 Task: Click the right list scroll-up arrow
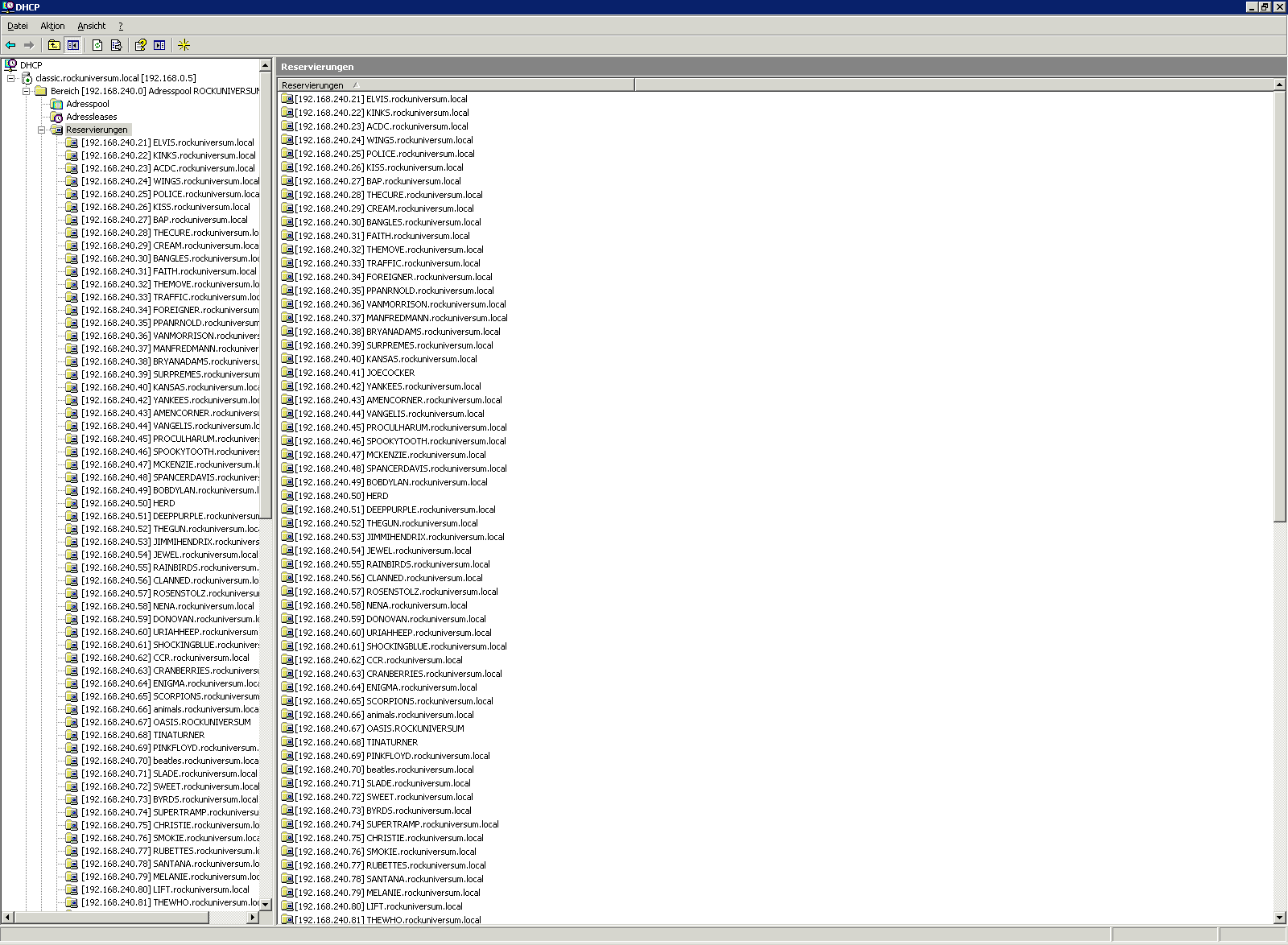[x=1280, y=85]
